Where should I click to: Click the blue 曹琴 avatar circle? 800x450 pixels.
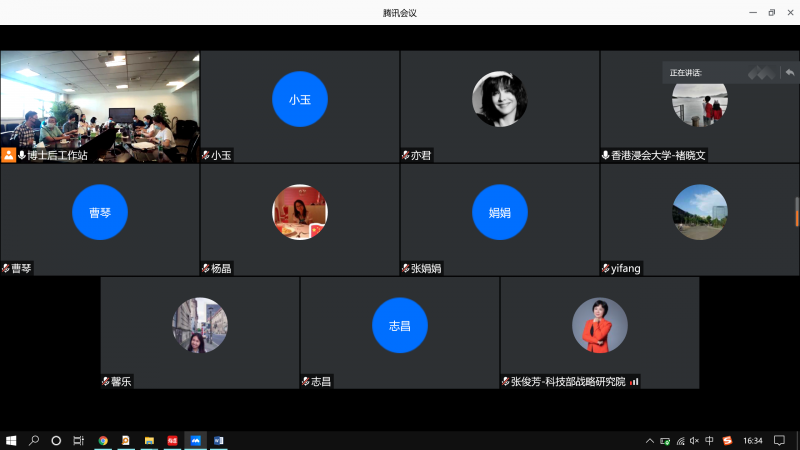click(x=100, y=212)
